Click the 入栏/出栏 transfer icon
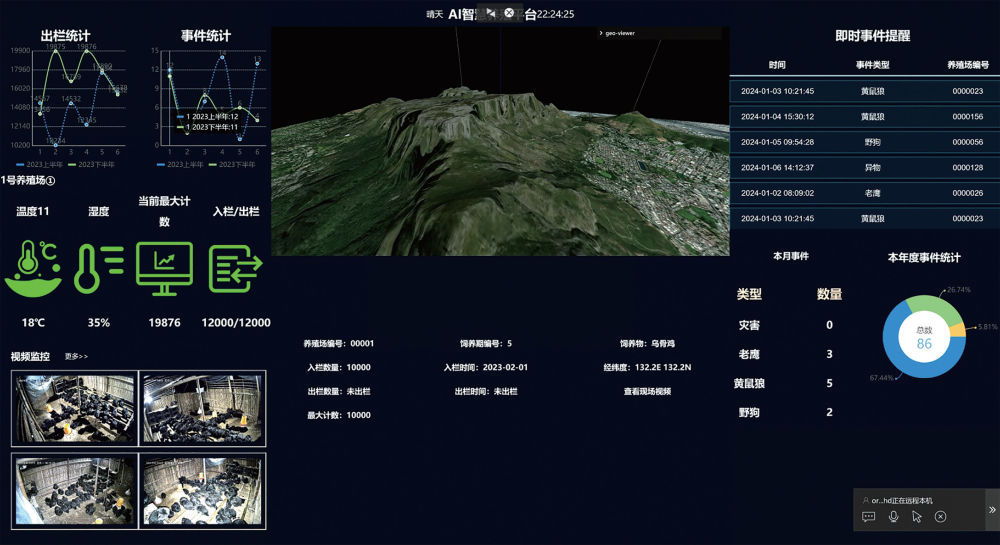 pos(235,268)
